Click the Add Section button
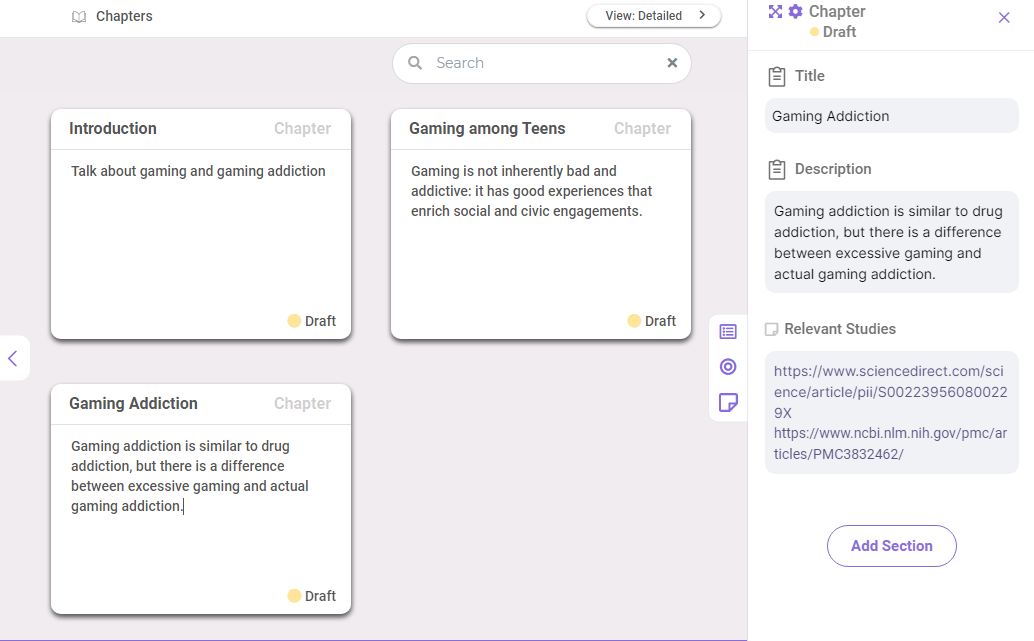The image size is (1034, 641). 891,546
